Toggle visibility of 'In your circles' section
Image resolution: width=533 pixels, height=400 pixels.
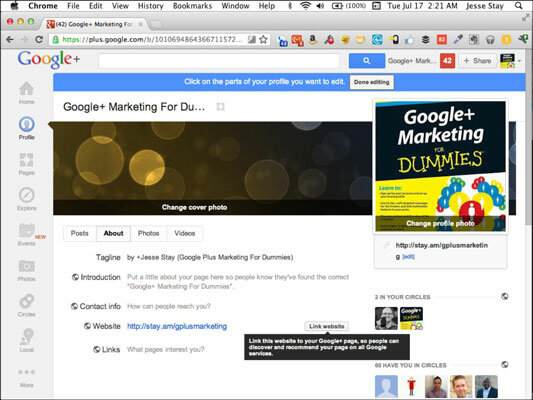(x=505, y=296)
